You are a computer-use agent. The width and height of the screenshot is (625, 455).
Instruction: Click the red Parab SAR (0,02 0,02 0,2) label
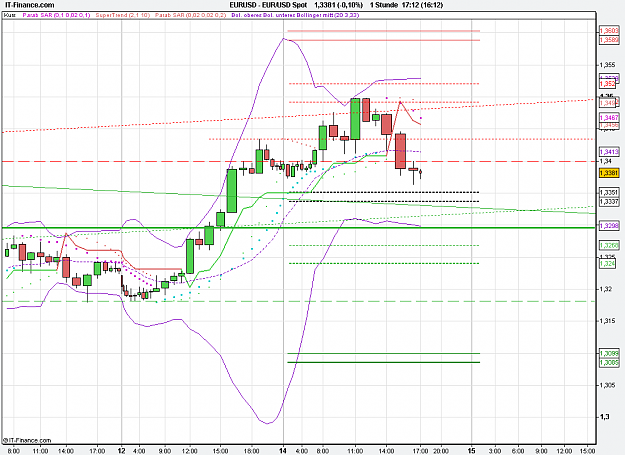pyautogui.click(x=191, y=15)
